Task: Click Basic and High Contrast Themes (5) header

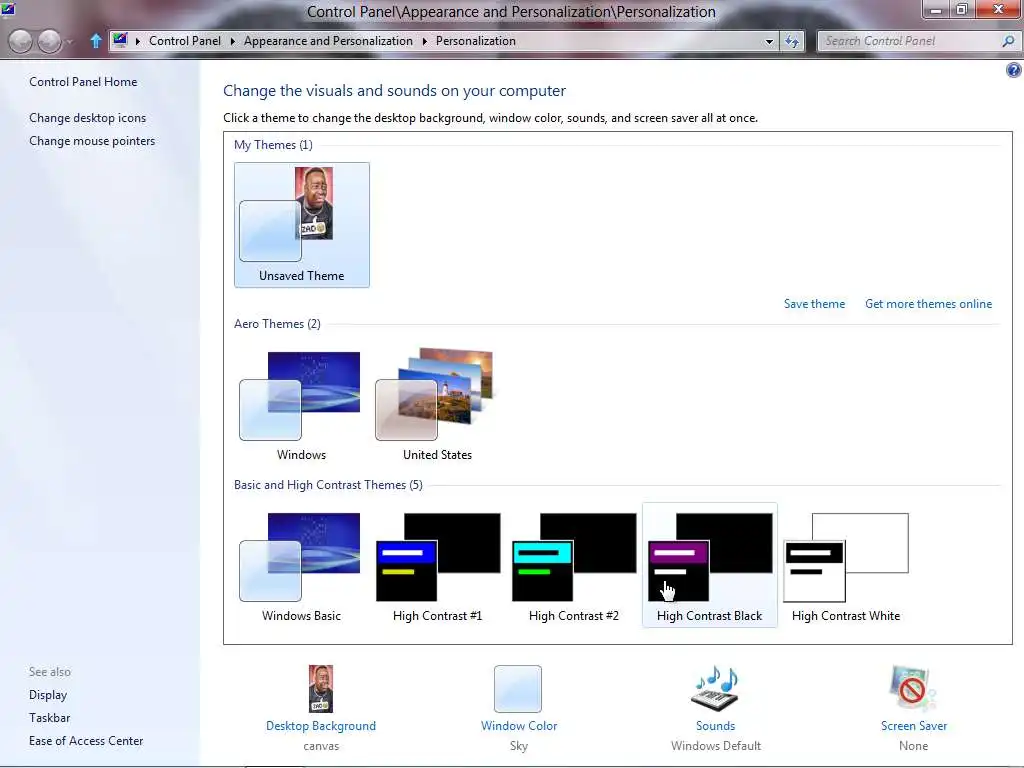Action: tap(328, 485)
